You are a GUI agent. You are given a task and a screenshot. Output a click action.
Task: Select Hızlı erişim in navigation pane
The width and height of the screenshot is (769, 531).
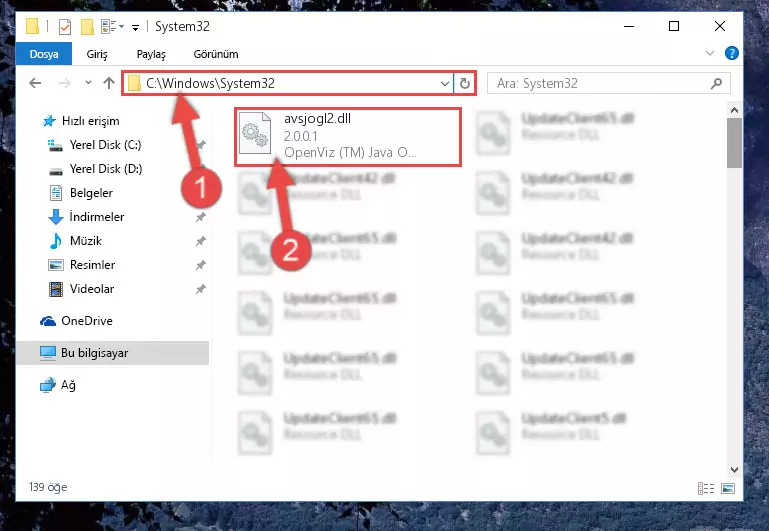90,121
